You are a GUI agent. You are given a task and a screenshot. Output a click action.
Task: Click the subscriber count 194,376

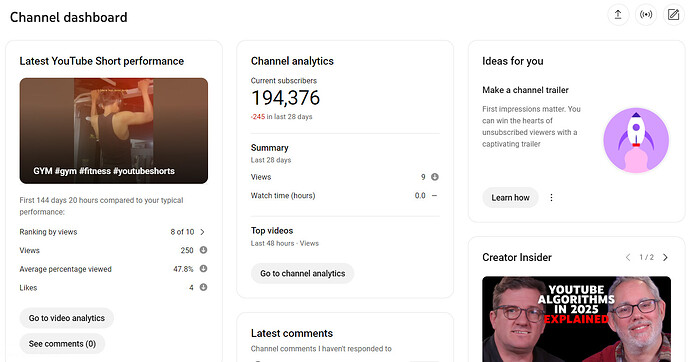point(285,98)
